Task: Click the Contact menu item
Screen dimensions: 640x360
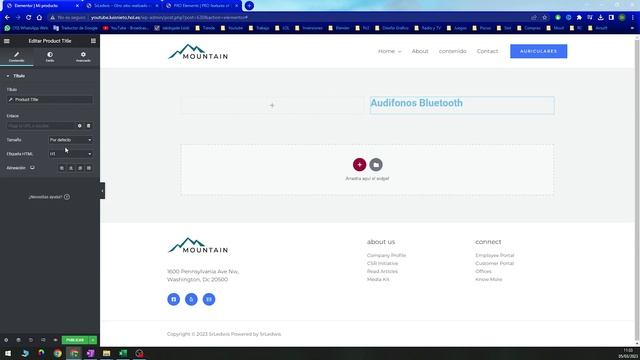Action: (x=487, y=51)
